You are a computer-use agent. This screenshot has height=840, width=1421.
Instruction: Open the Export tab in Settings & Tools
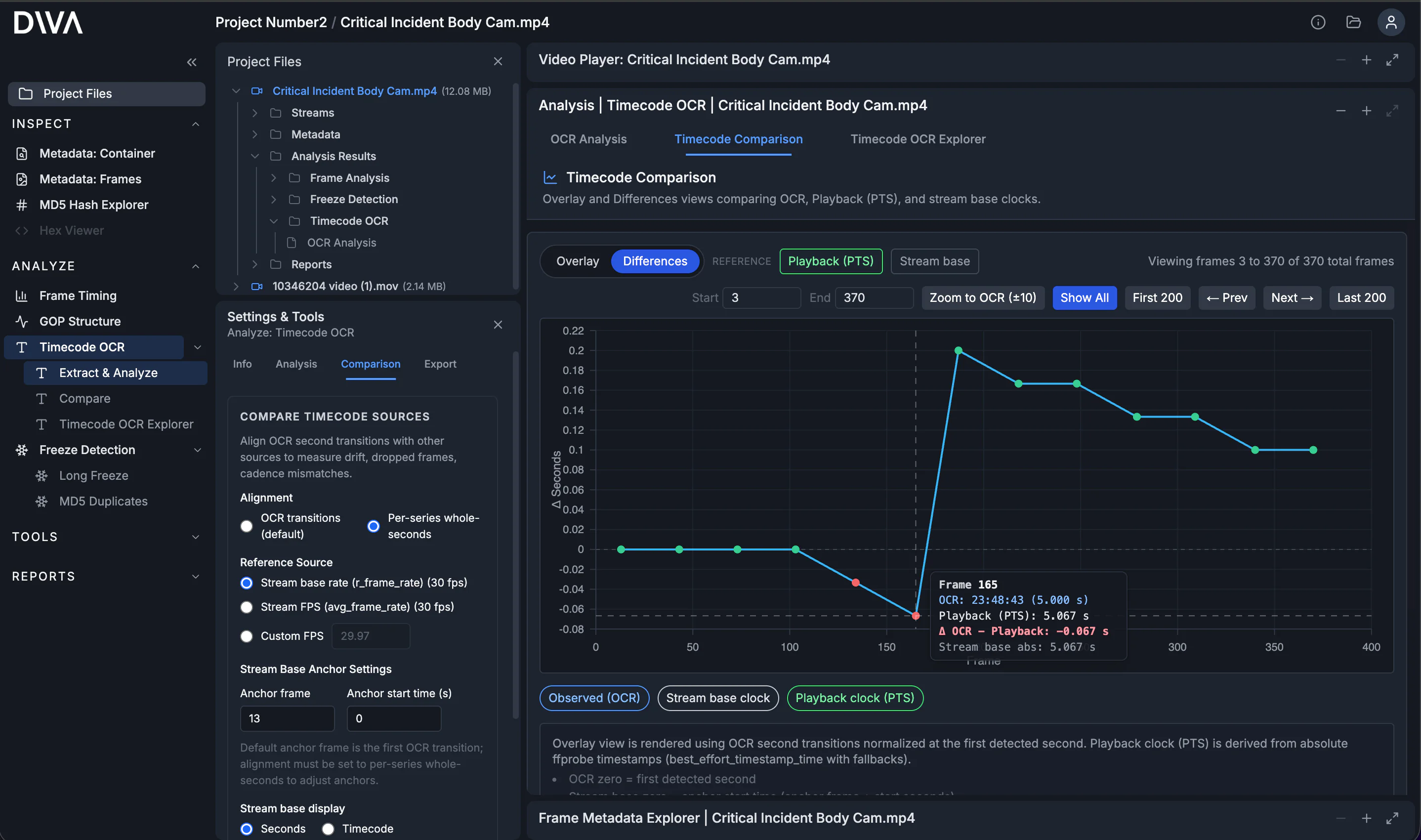pos(440,364)
